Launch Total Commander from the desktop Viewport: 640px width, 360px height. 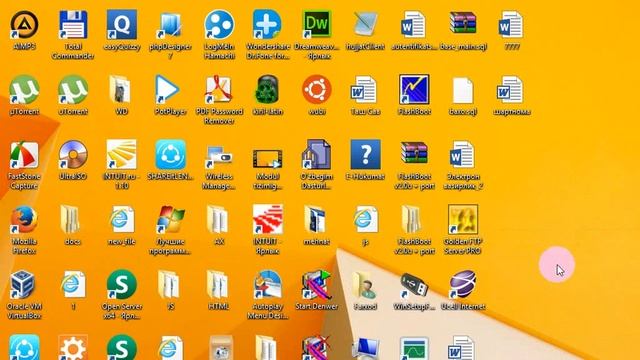(73, 25)
